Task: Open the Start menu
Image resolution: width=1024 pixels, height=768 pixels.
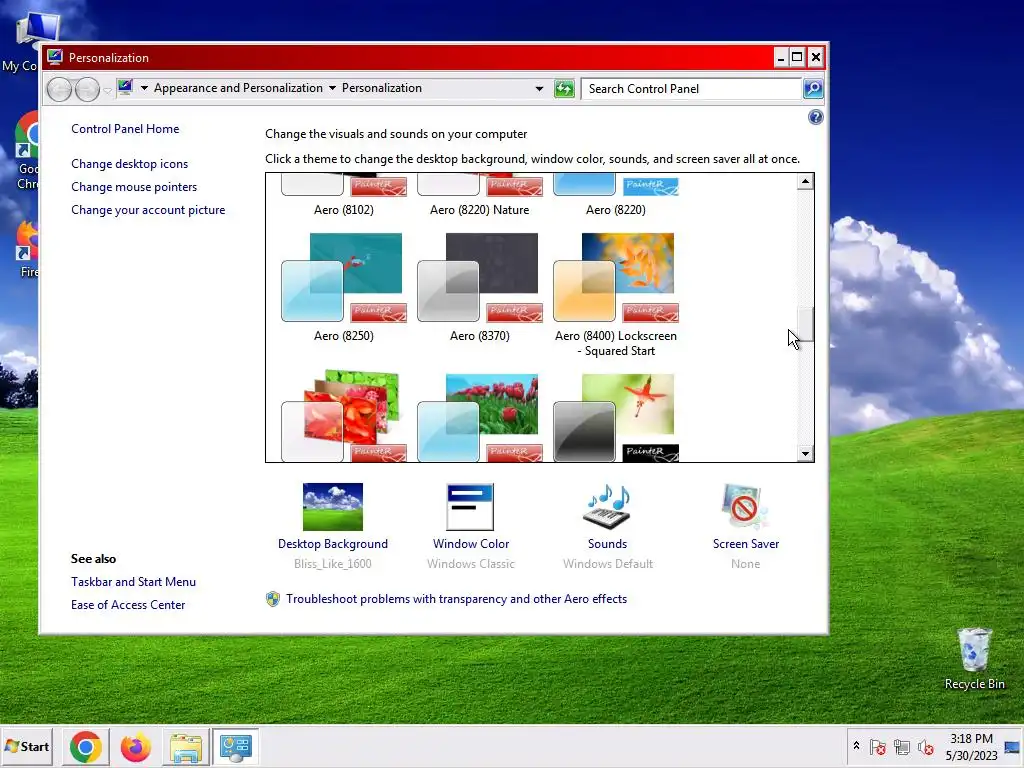Action: (x=28, y=746)
